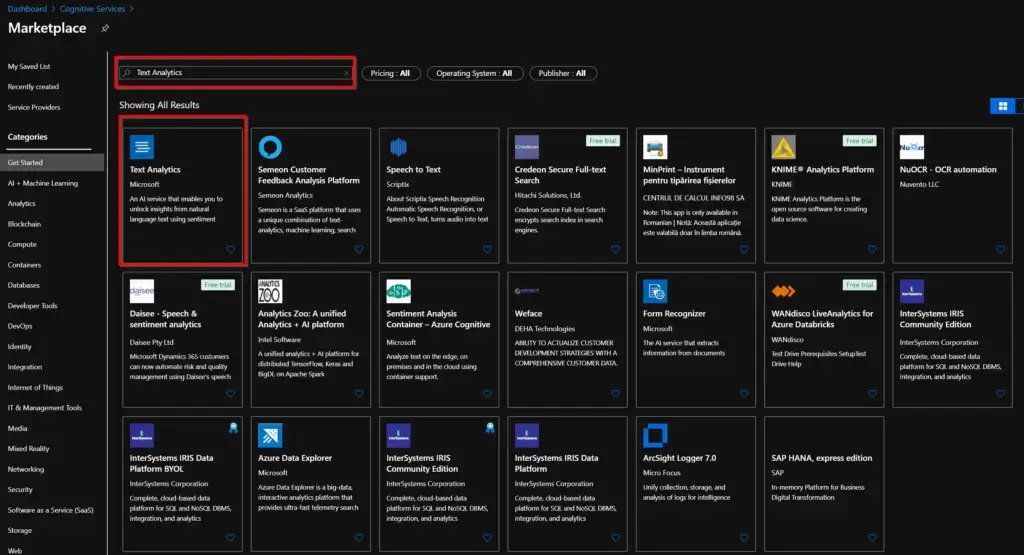The height and width of the screenshot is (555, 1024).
Task: Favorite the Text Analytics card
Action: (x=231, y=249)
